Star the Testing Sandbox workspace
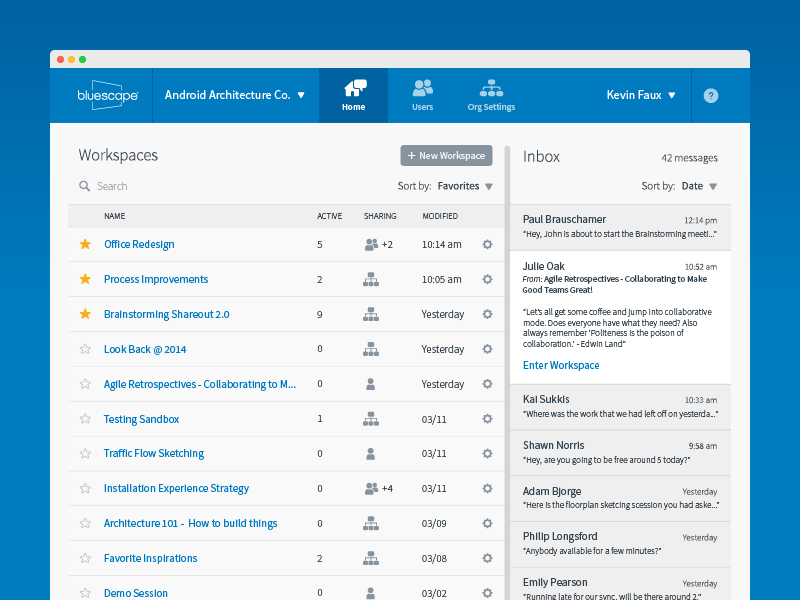 pos(85,419)
